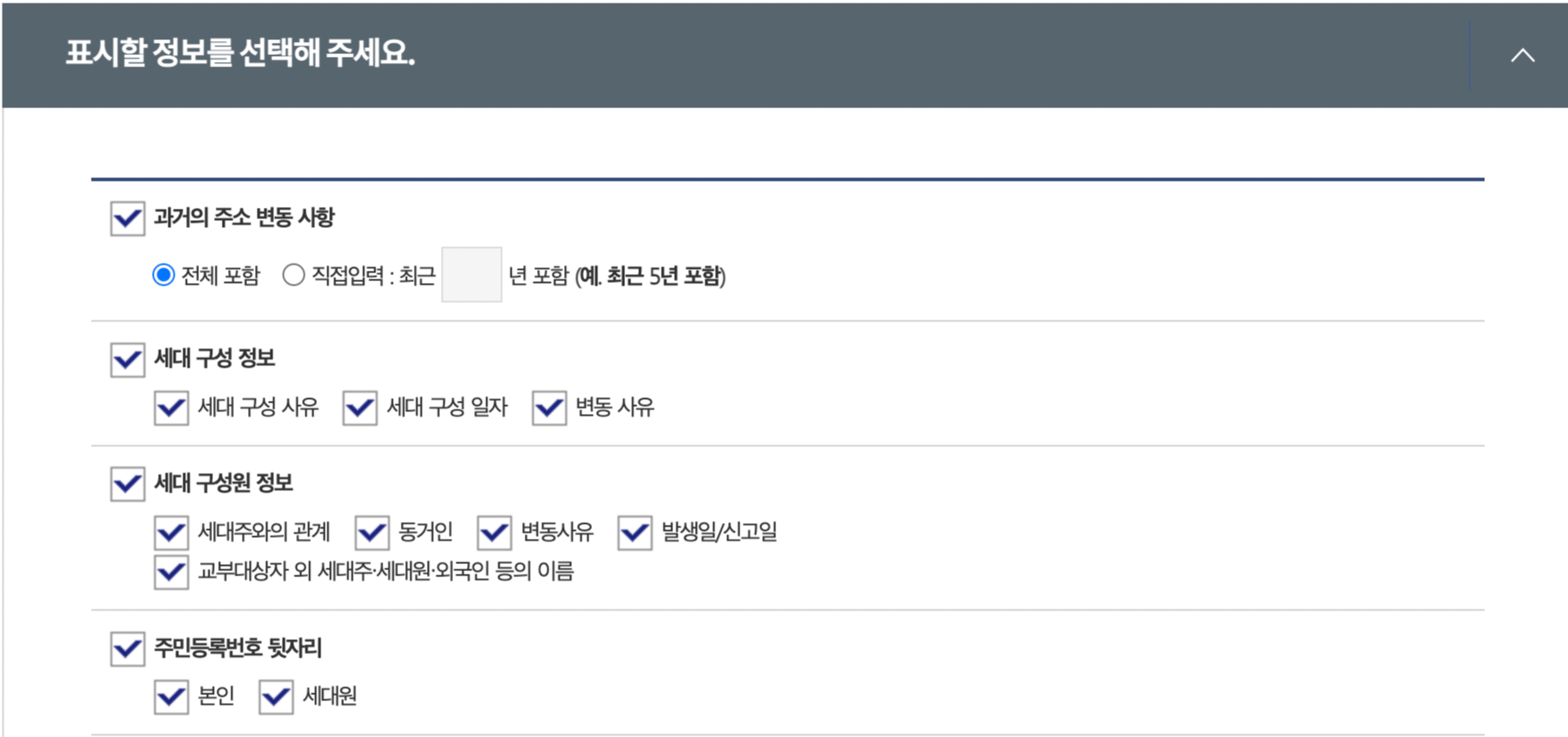Viewport: 1568px width, 737px height.
Task: Uncheck the 세대 구성원 정보 checkbox
Action: [x=127, y=484]
